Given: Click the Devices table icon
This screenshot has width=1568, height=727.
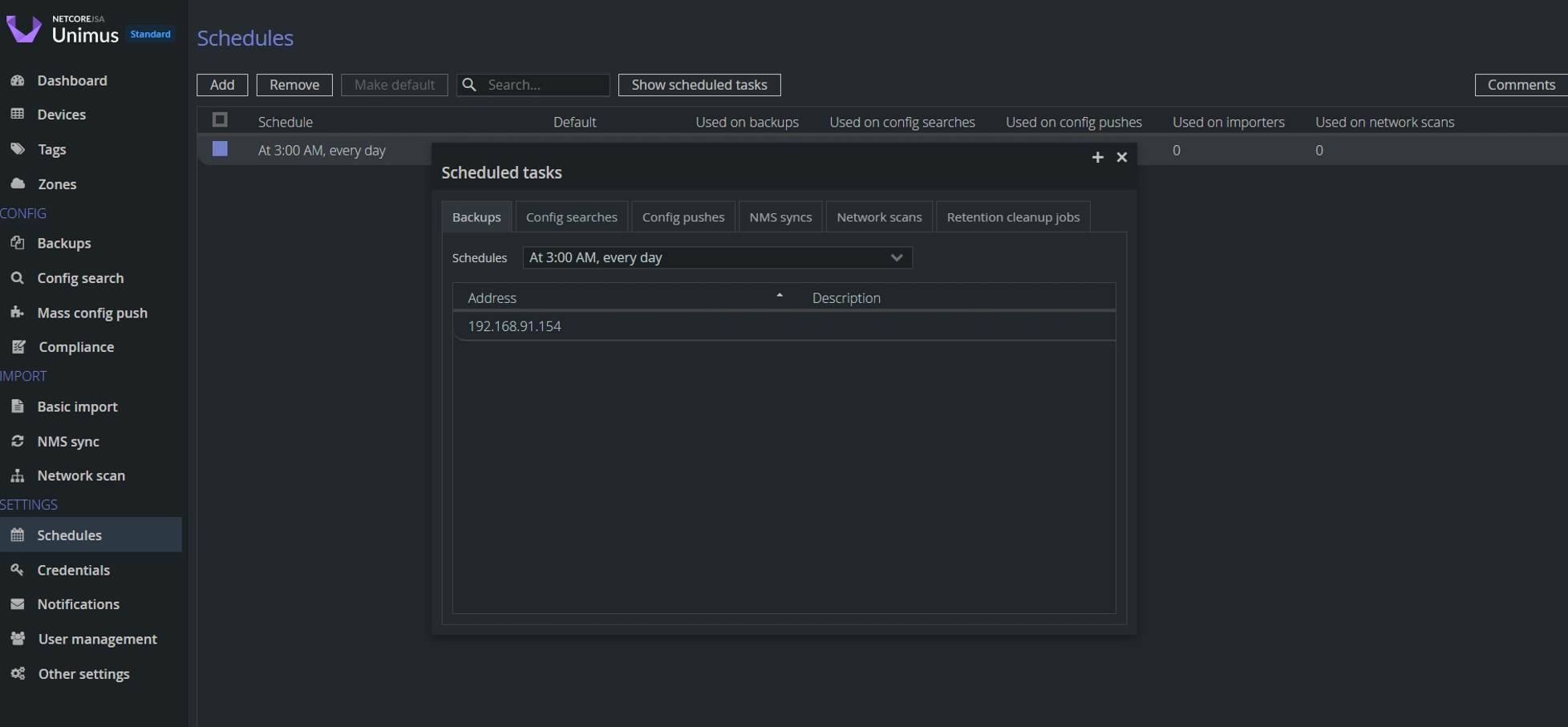Looking at the screenshot, I should coord(17,115).
